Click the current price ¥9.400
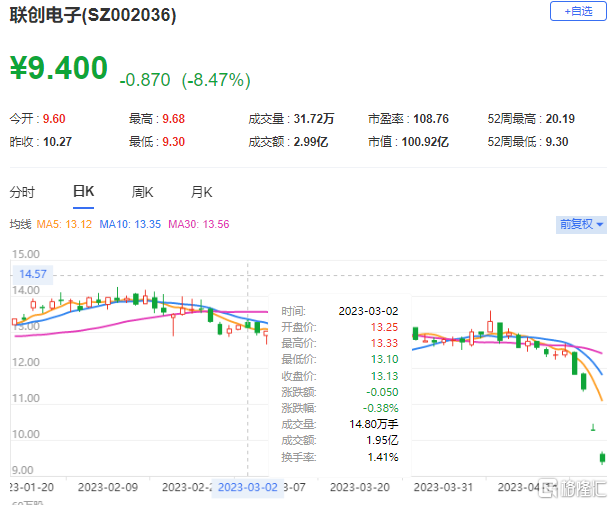613x505 pixels. 59,68
